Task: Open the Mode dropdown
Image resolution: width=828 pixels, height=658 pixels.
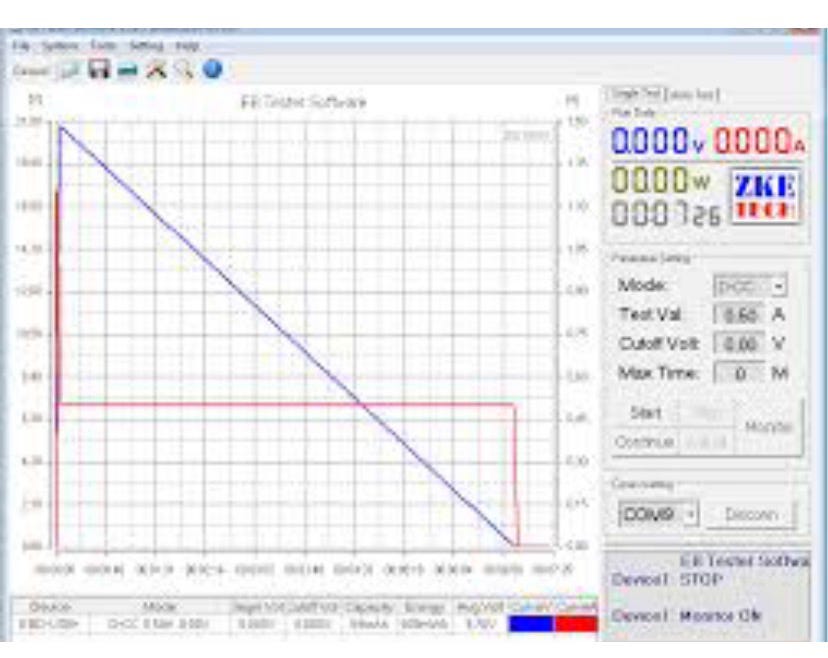Action: [750, 287]
